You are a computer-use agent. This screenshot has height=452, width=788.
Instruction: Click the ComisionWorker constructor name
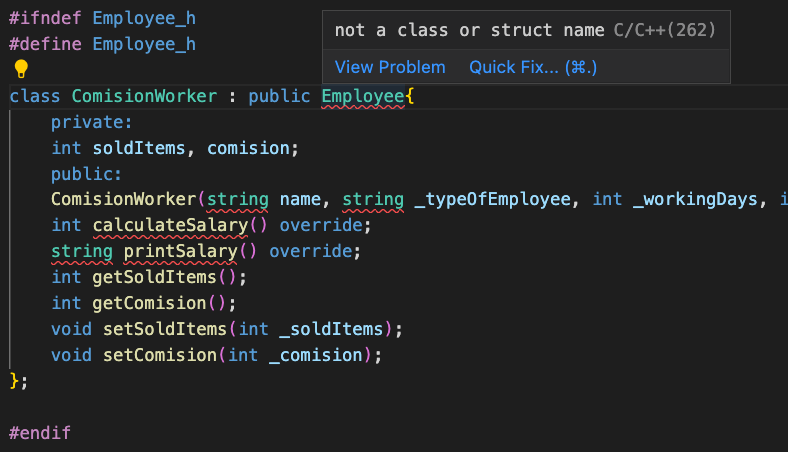(x=124, y=199)
